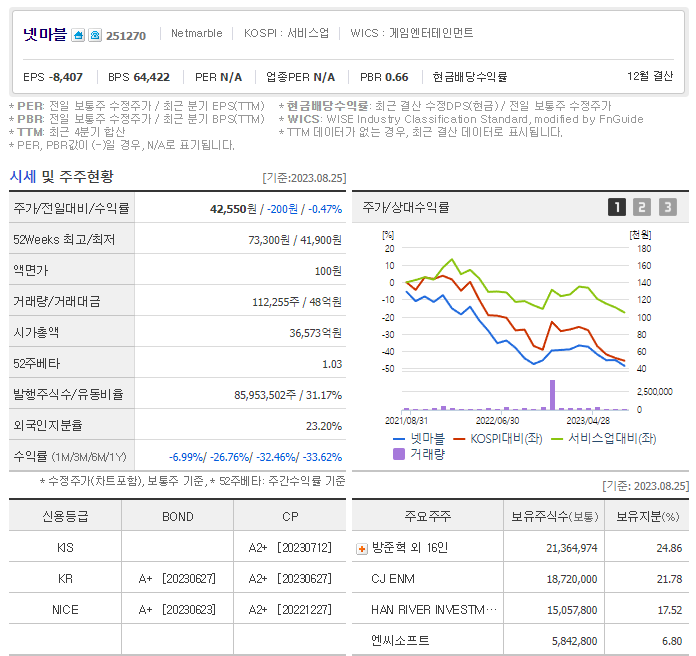Click the 엔씨소프트 shareholder name
Screen dimensions: 696x656
(x=400, y=640)
